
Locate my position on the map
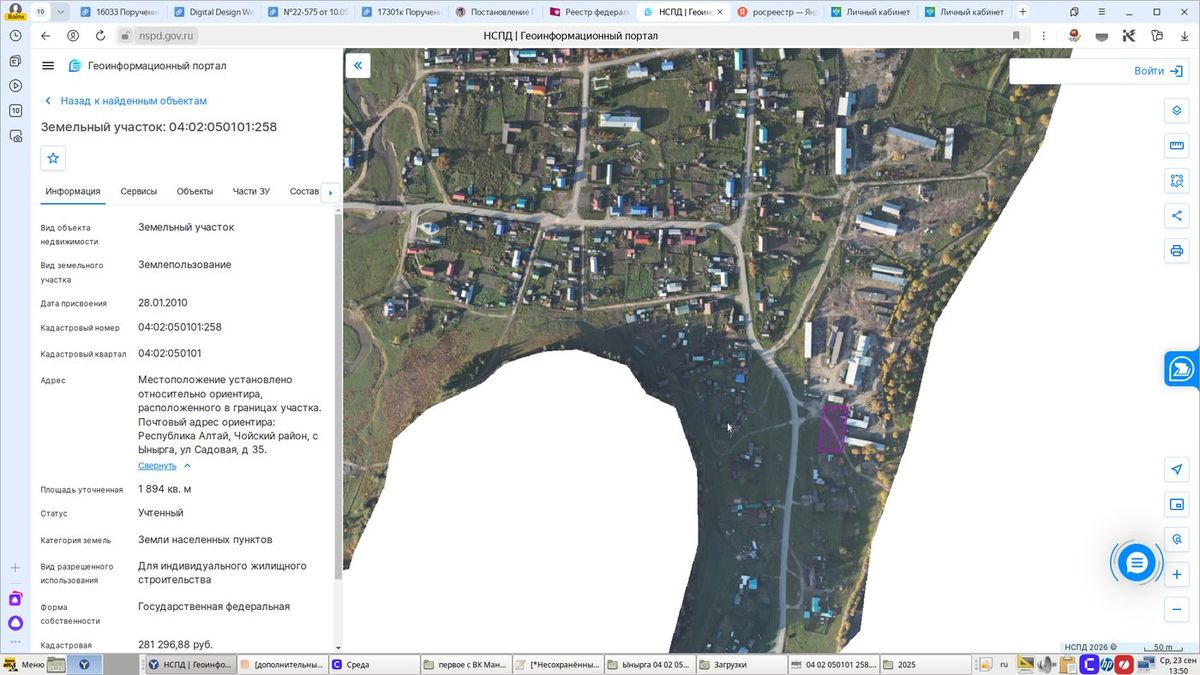pos(1176,470)
